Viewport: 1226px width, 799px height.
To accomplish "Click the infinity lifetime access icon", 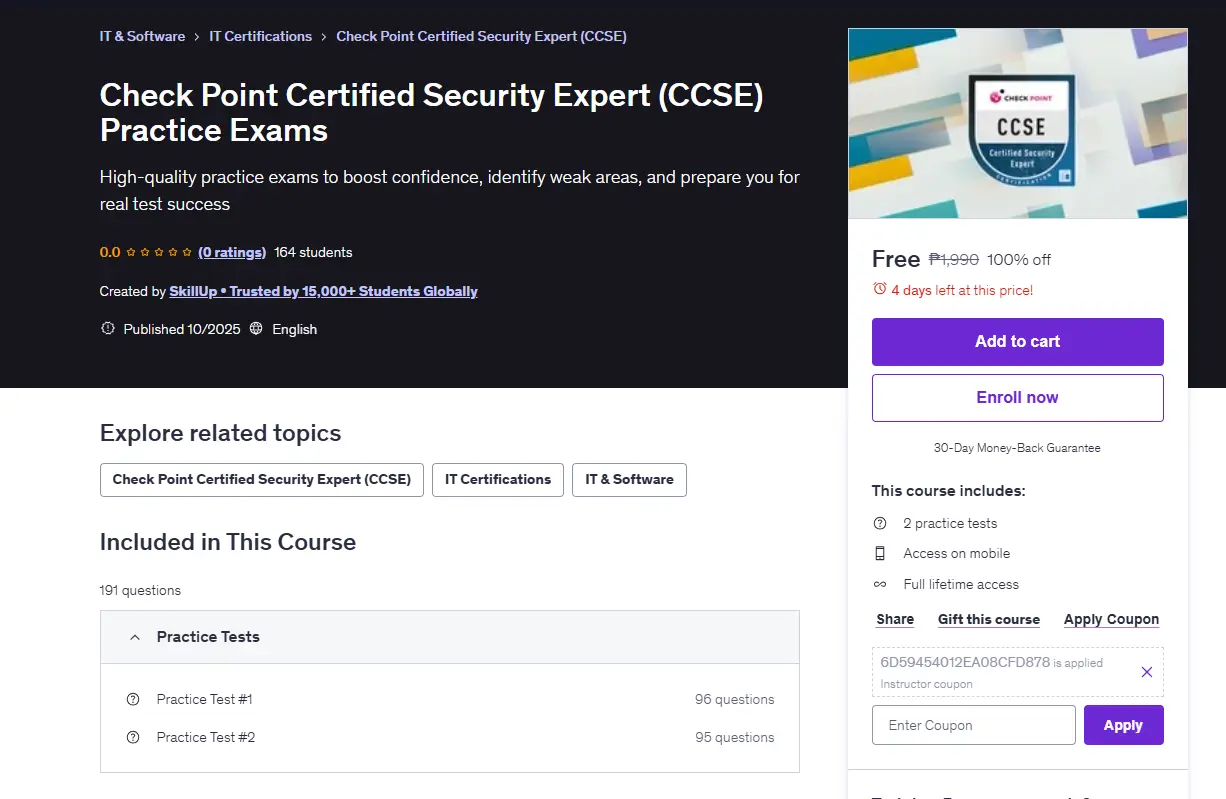I will click(880, 584).
